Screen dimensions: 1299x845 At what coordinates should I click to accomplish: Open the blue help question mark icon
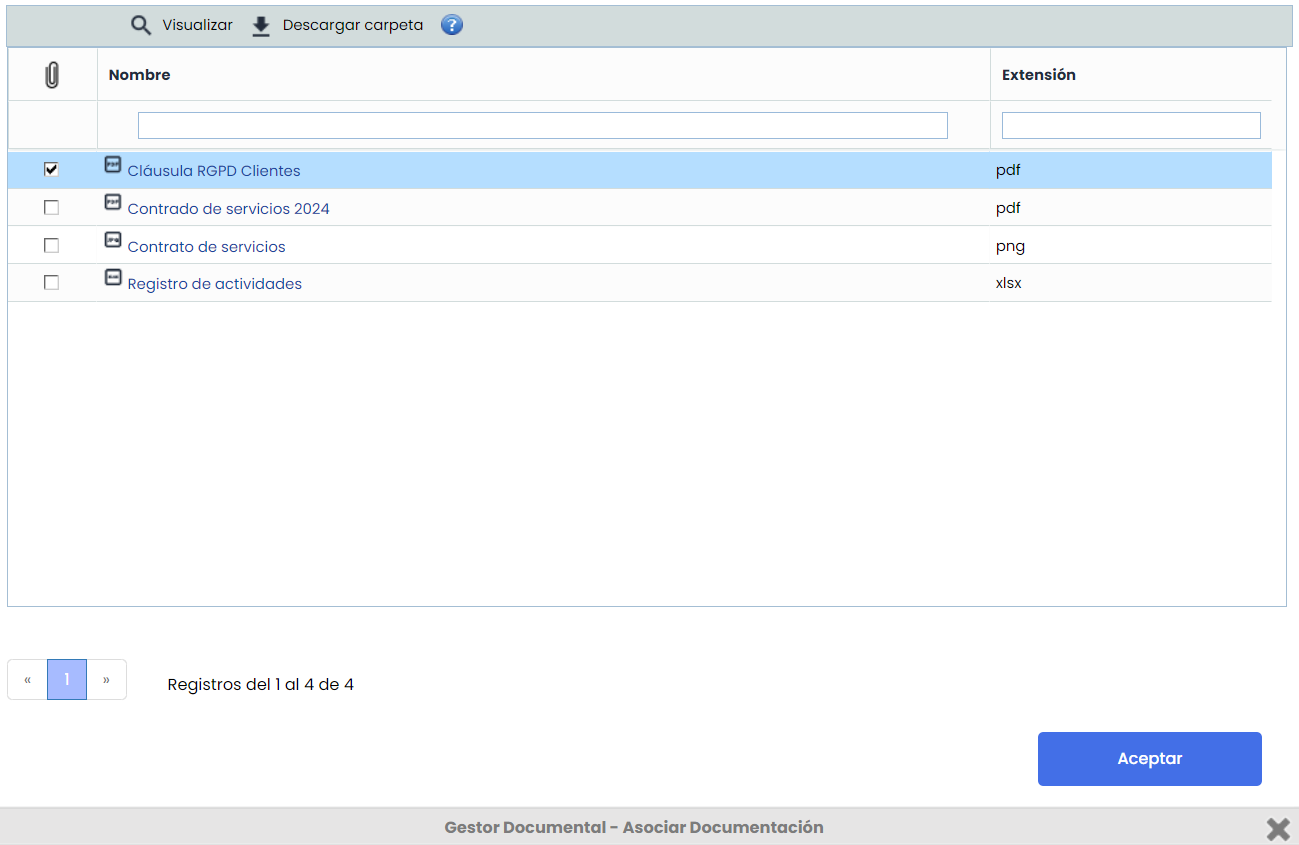pos(452,25)
